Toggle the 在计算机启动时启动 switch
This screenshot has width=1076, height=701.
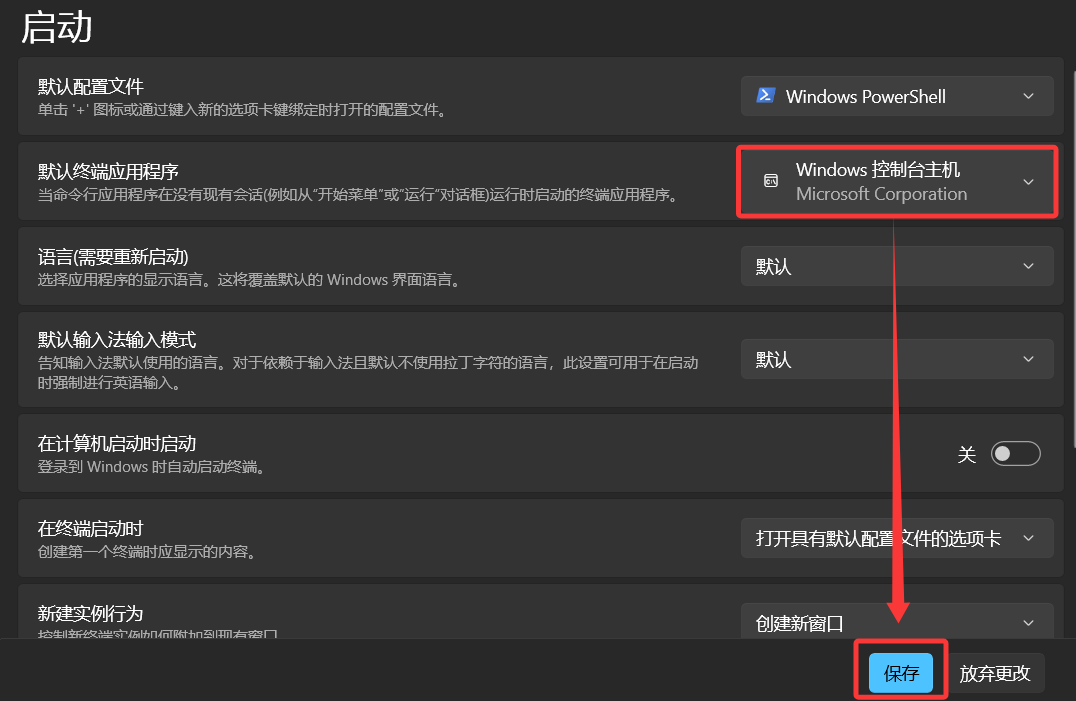pyautogui.click(x=1016, y=453)
